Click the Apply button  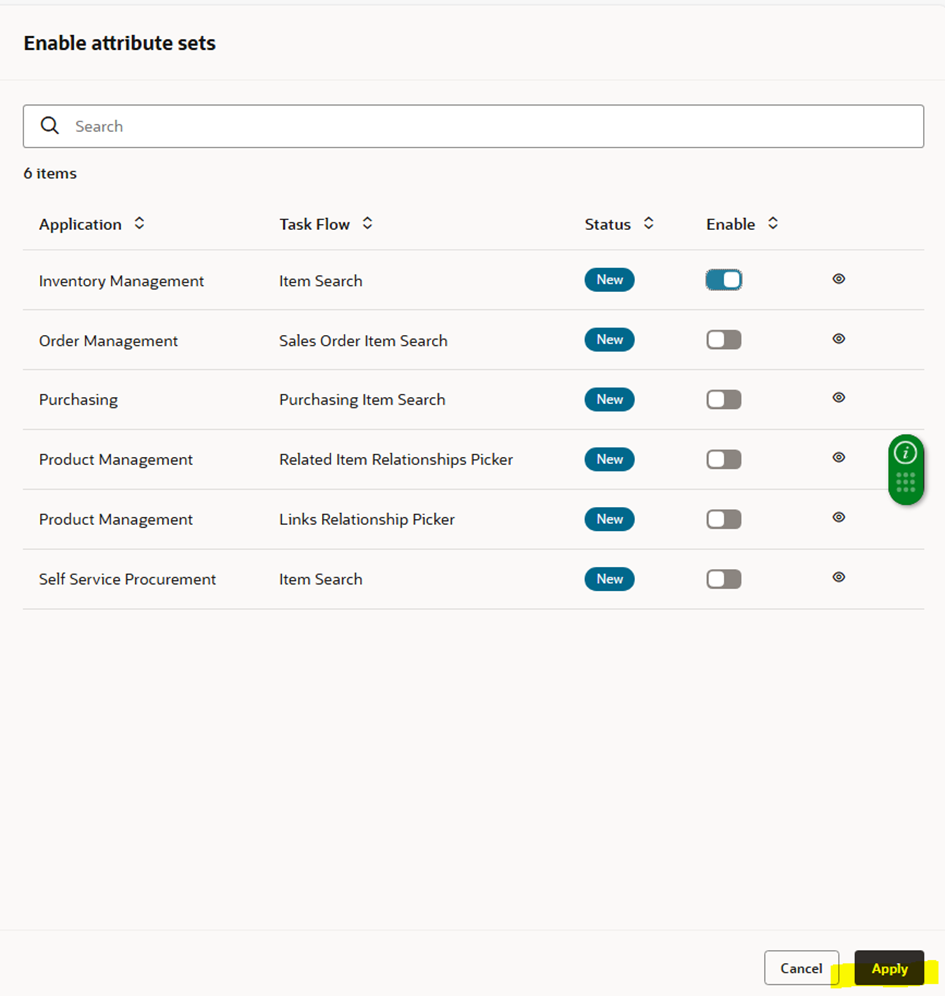coord(889,968)
